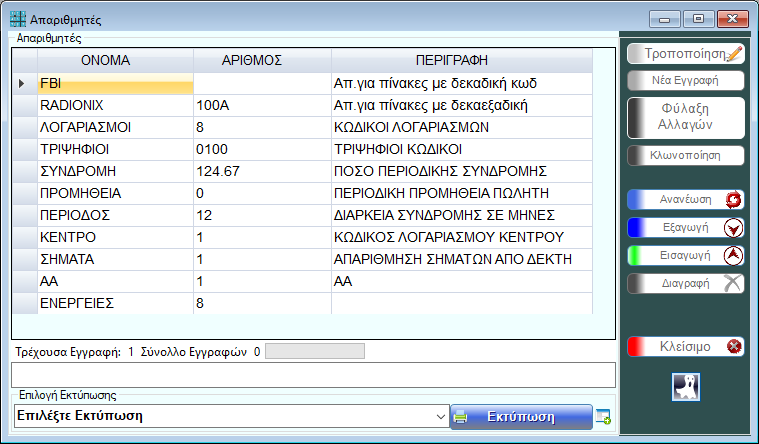Screen dimensions: 759x444
Task: Select the RADIONIX row name cell
Action: (114, 105)
